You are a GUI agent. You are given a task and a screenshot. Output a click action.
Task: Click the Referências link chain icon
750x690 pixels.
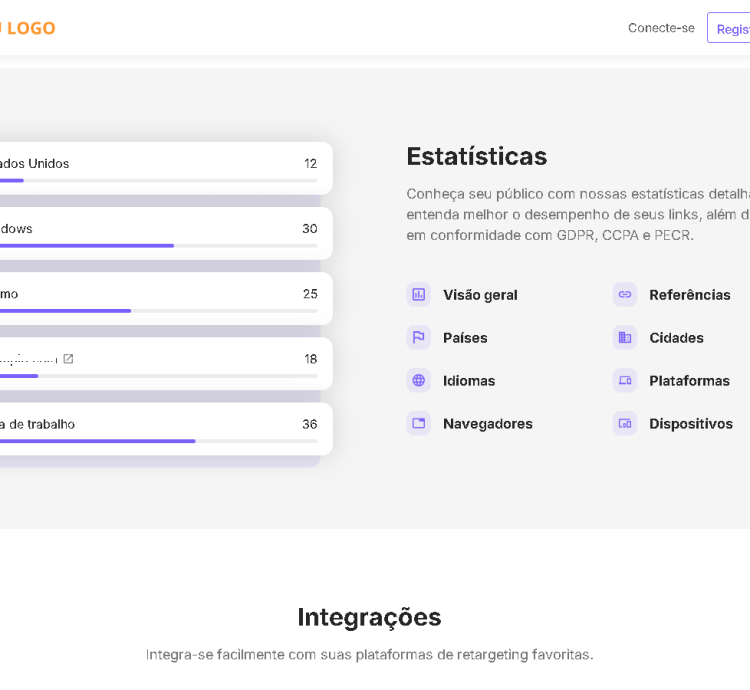(x=625, y=295)
